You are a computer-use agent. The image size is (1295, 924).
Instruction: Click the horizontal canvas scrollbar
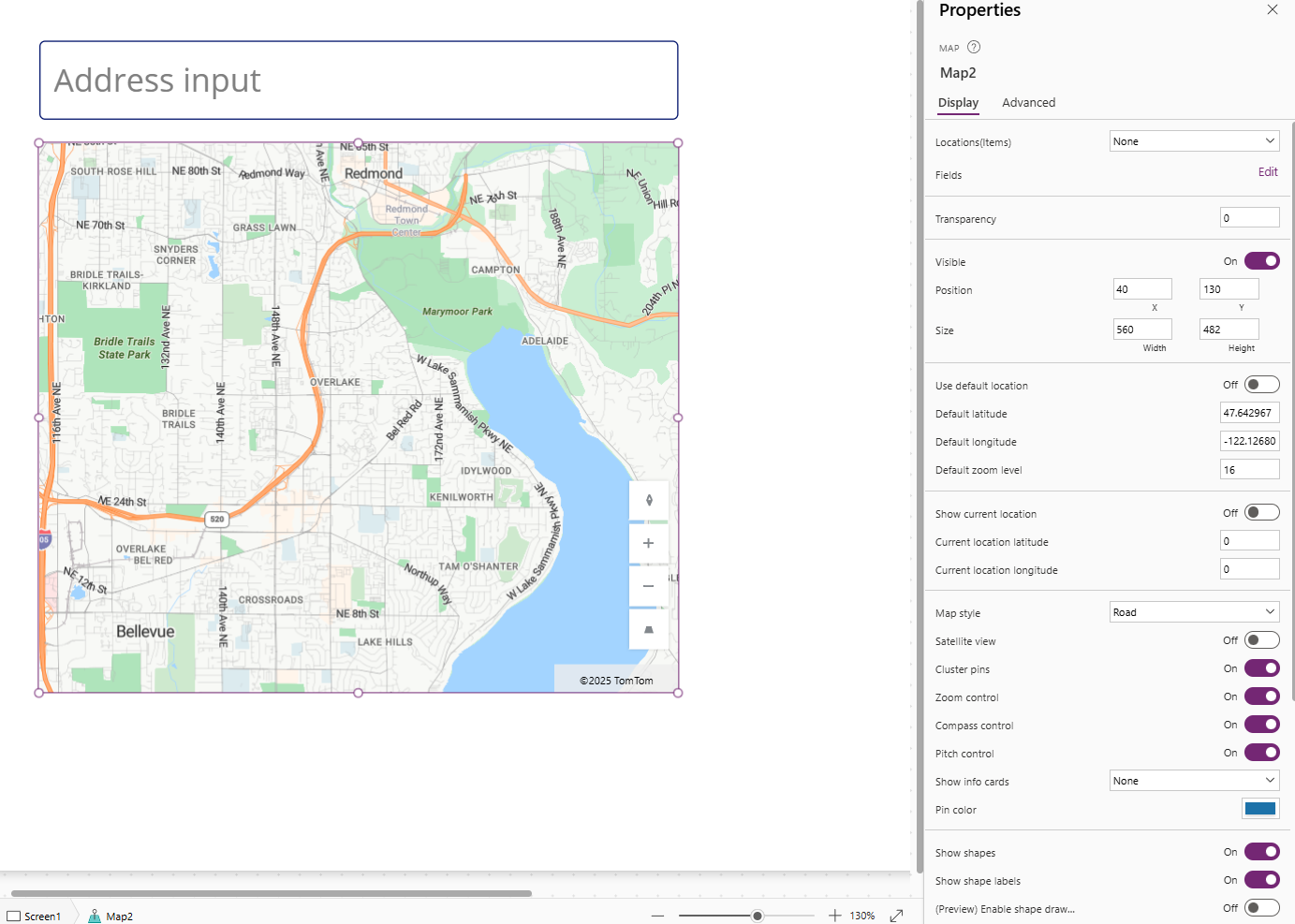click(x=272, y=893)
